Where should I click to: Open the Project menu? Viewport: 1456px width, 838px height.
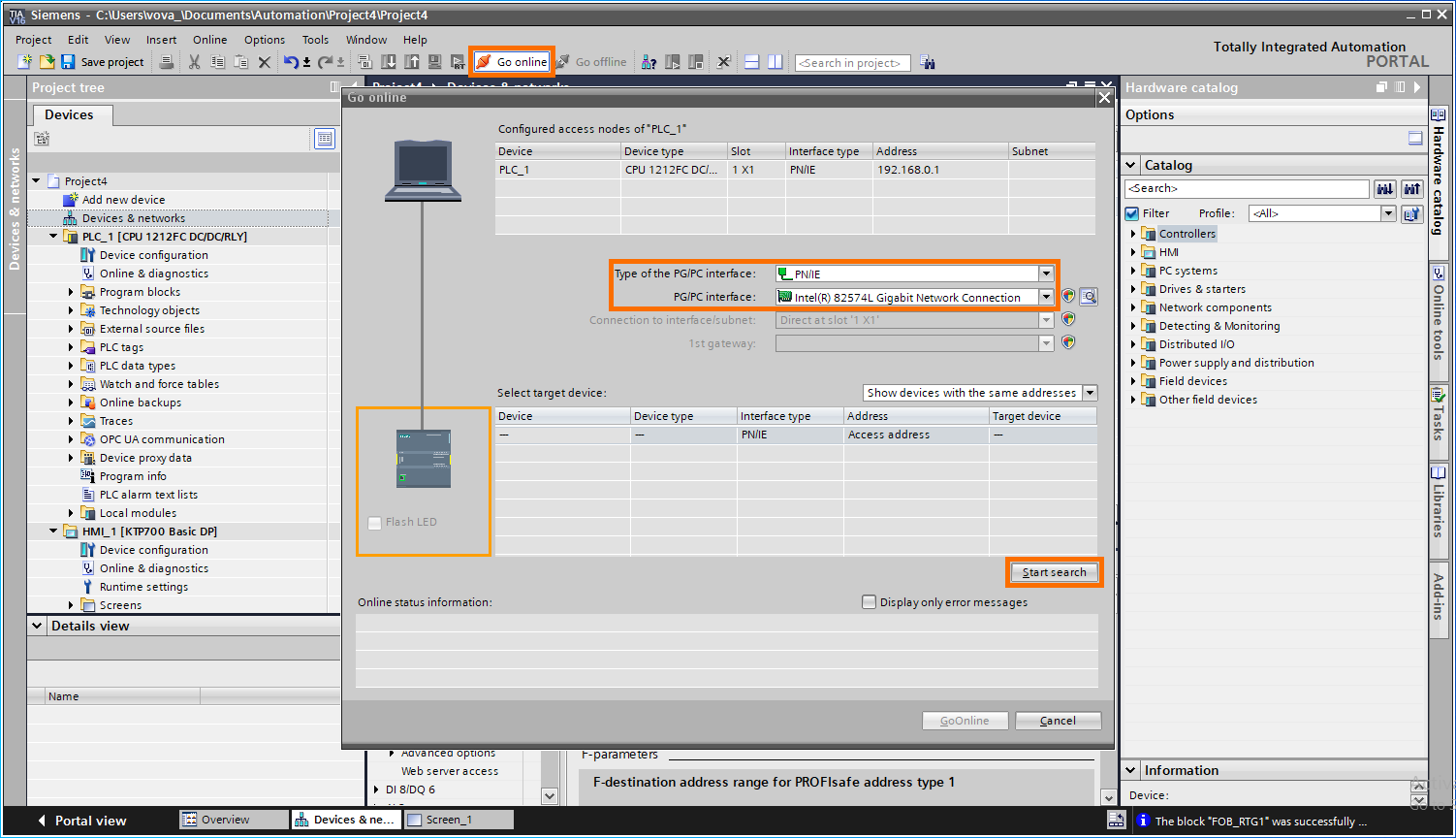33,40
